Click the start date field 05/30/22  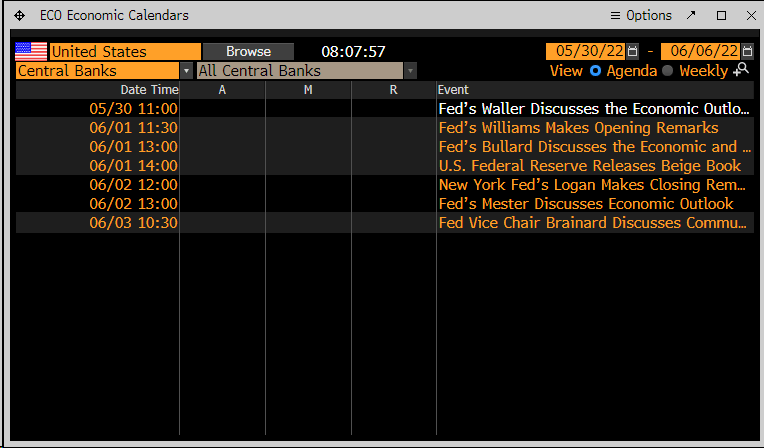[586, 51]
